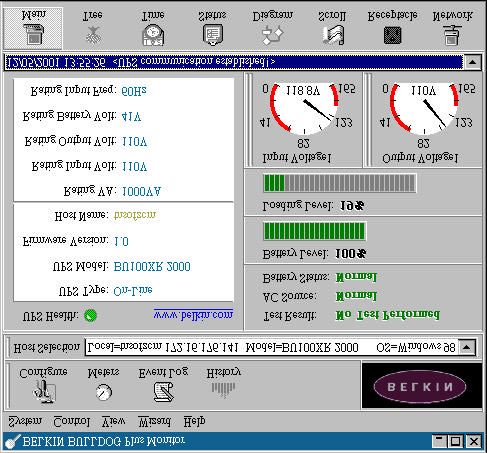Maximize the Belkin Bulldog Plus Monitor window
Image resolution: width=487 pixels, height=453 pixels.
455,441
